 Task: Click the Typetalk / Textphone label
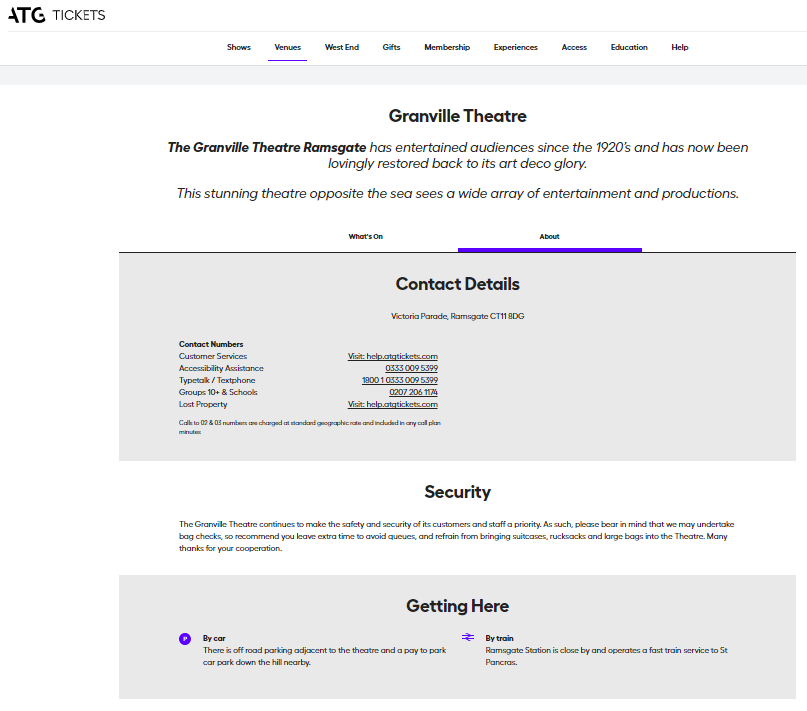pos(217,380)
